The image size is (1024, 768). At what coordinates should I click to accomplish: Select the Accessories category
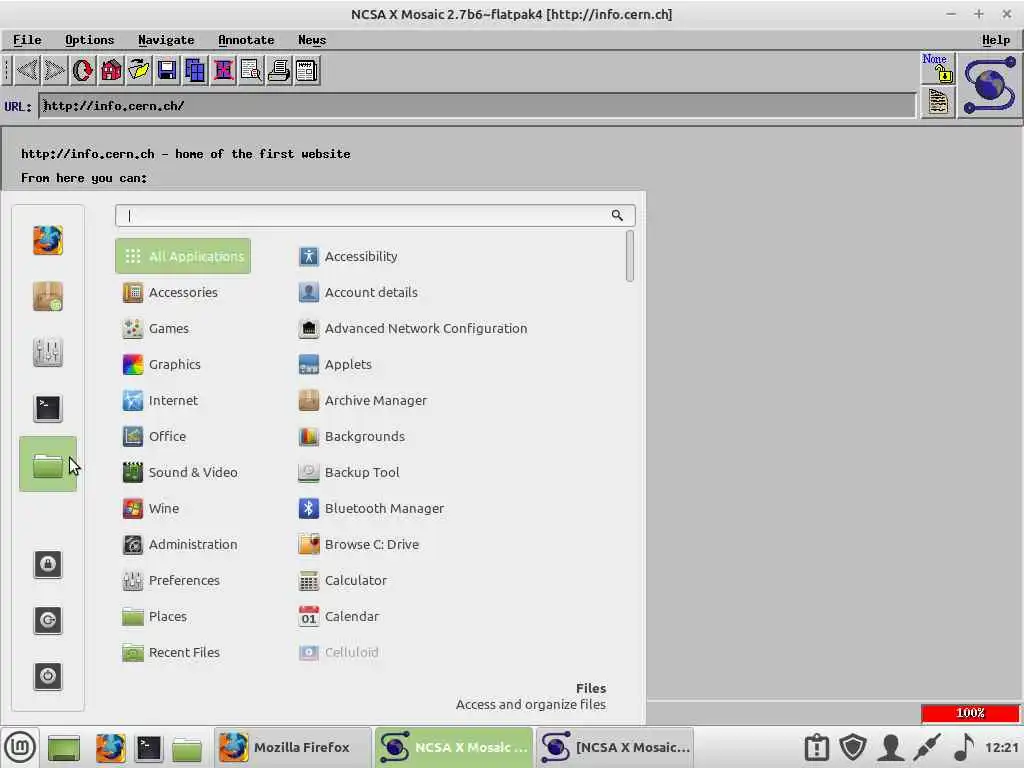pos(183,292)
